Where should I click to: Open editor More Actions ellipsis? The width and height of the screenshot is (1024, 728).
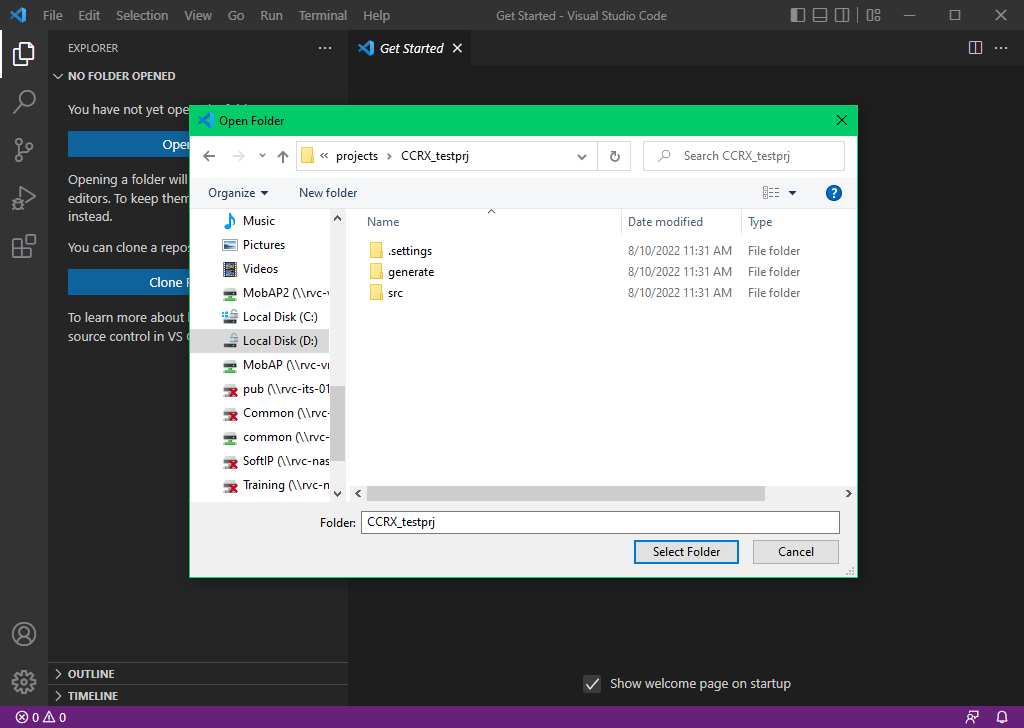[1000, 48]
